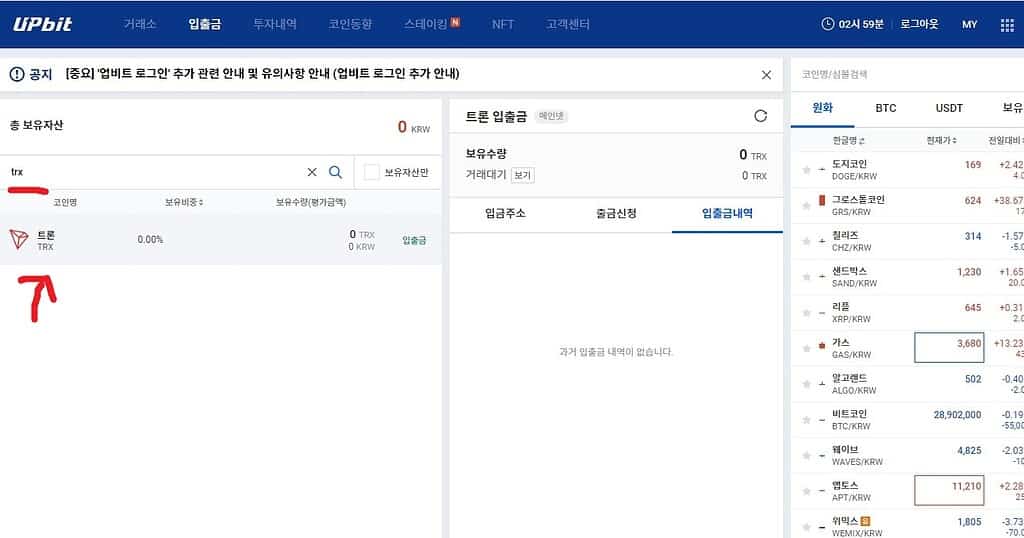Click the 입출금 link in 트론 row

[414, 241]
